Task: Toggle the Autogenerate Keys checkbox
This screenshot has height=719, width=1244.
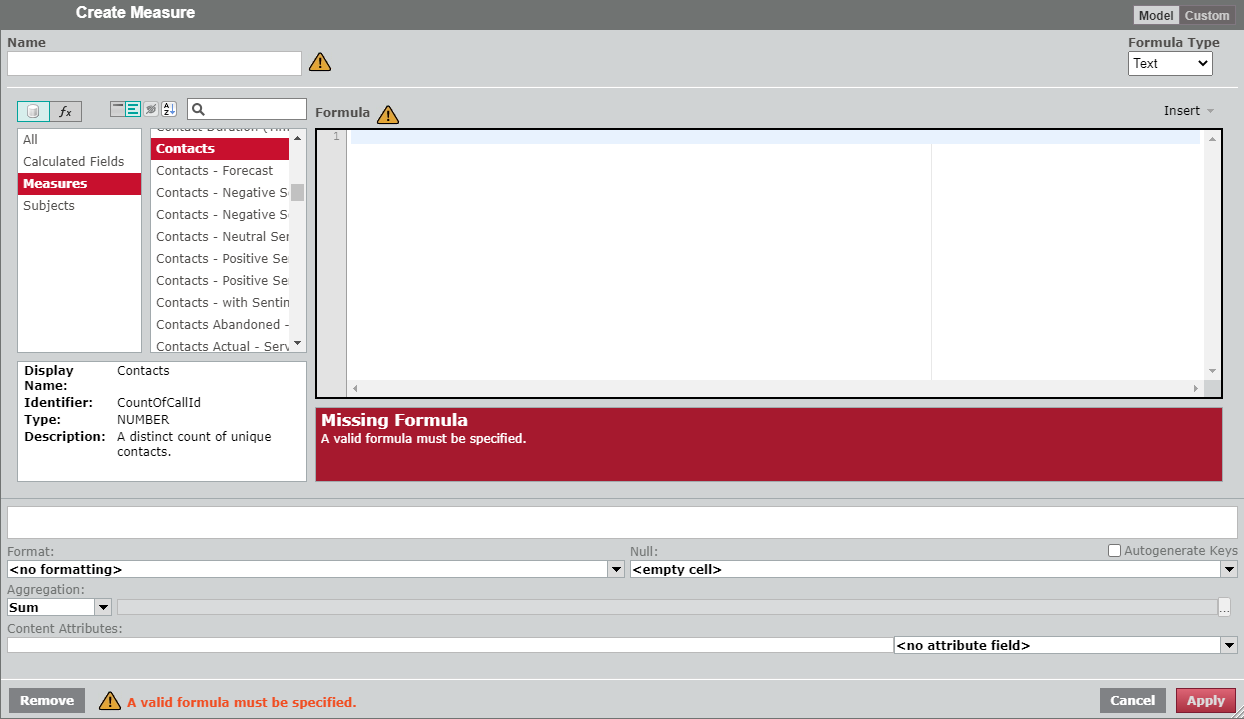Action: point(1114,550)
